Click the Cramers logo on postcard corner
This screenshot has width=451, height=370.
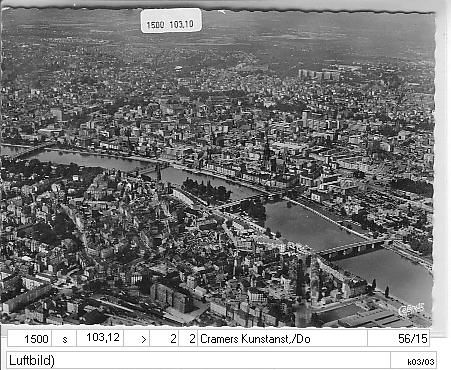412,309
